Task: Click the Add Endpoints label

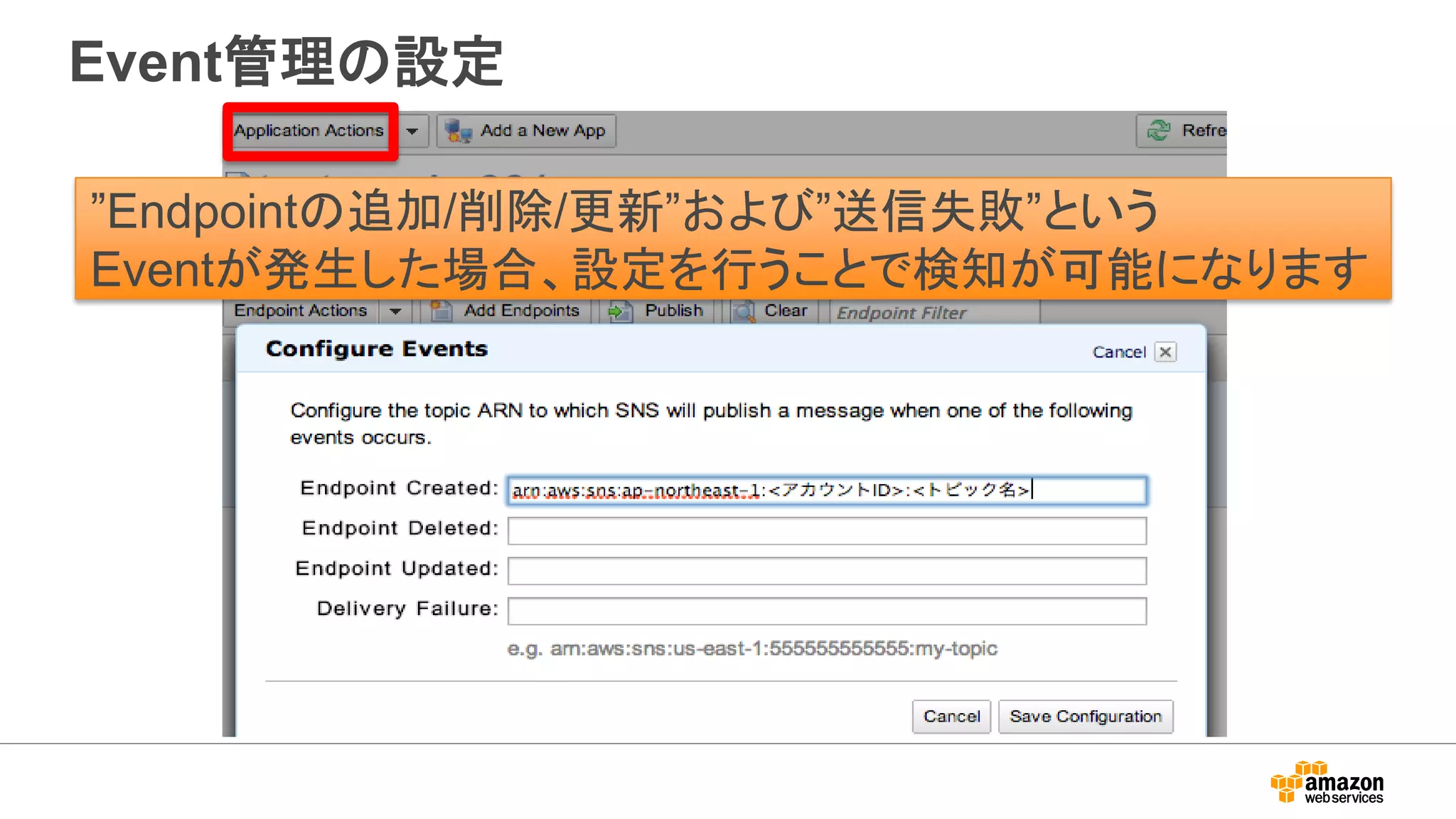Action: pos(521,311)
